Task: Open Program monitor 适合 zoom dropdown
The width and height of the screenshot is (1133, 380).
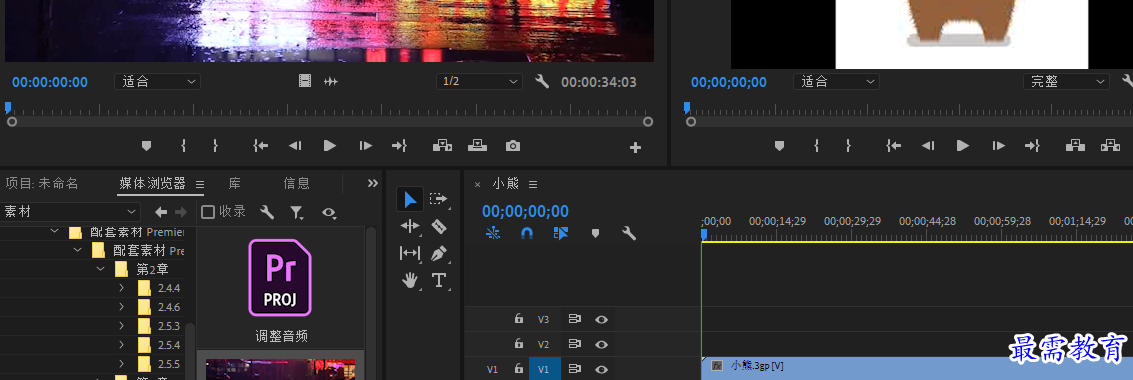Action: [x=837, y=82]
